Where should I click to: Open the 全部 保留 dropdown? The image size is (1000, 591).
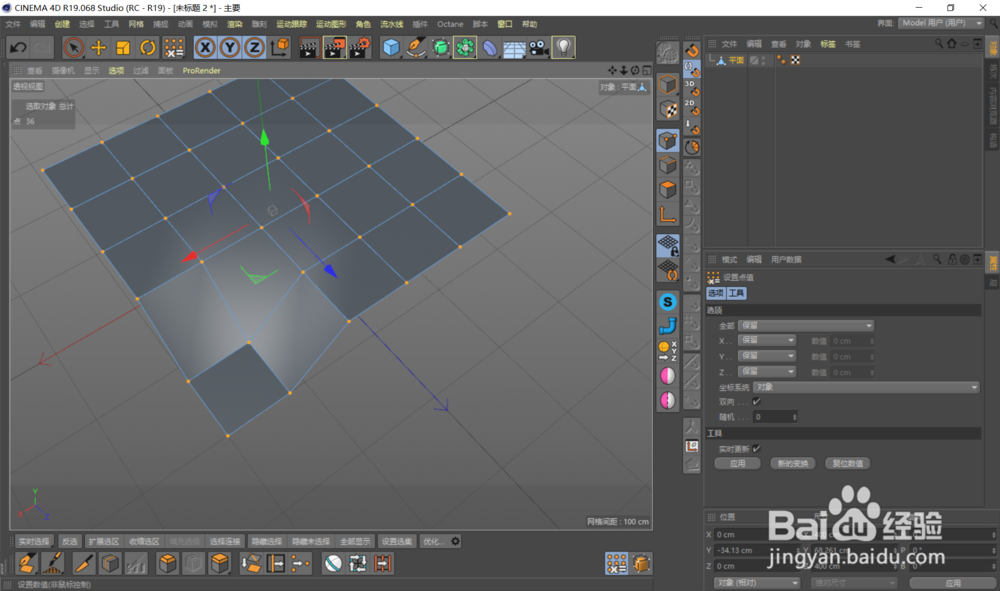pos(805,326)
